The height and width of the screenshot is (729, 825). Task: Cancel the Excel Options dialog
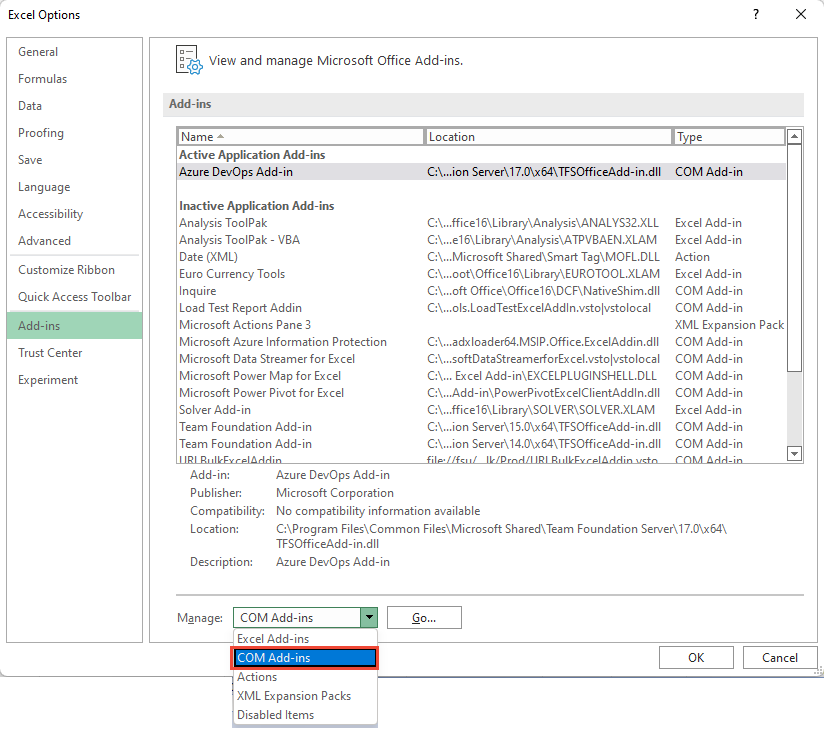tap(780, 657)
